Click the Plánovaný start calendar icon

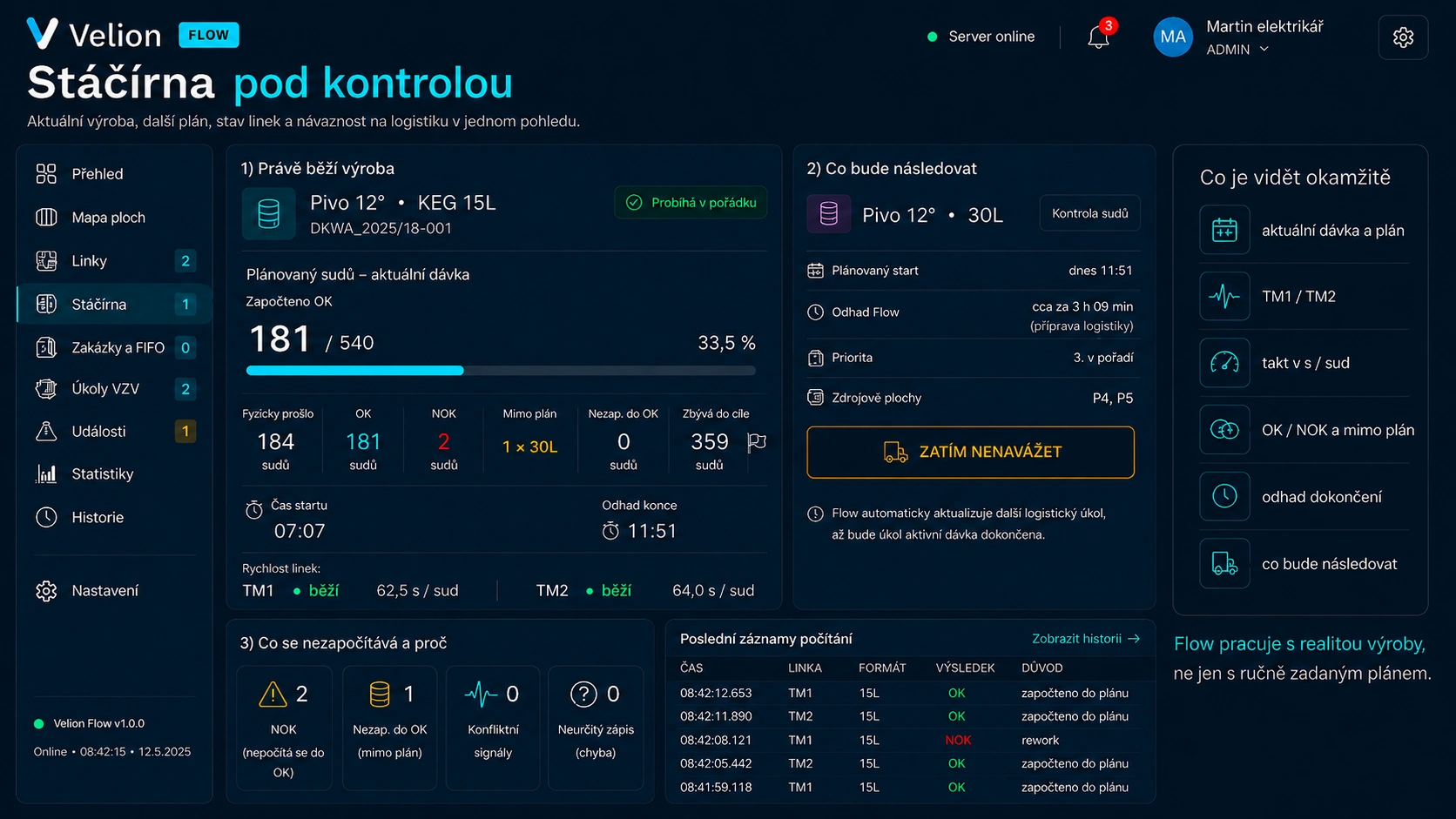pyautogui.click(x=815, y=271)
